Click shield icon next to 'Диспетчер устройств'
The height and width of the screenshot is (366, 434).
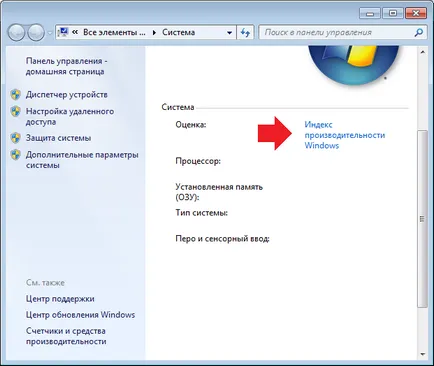15,95
